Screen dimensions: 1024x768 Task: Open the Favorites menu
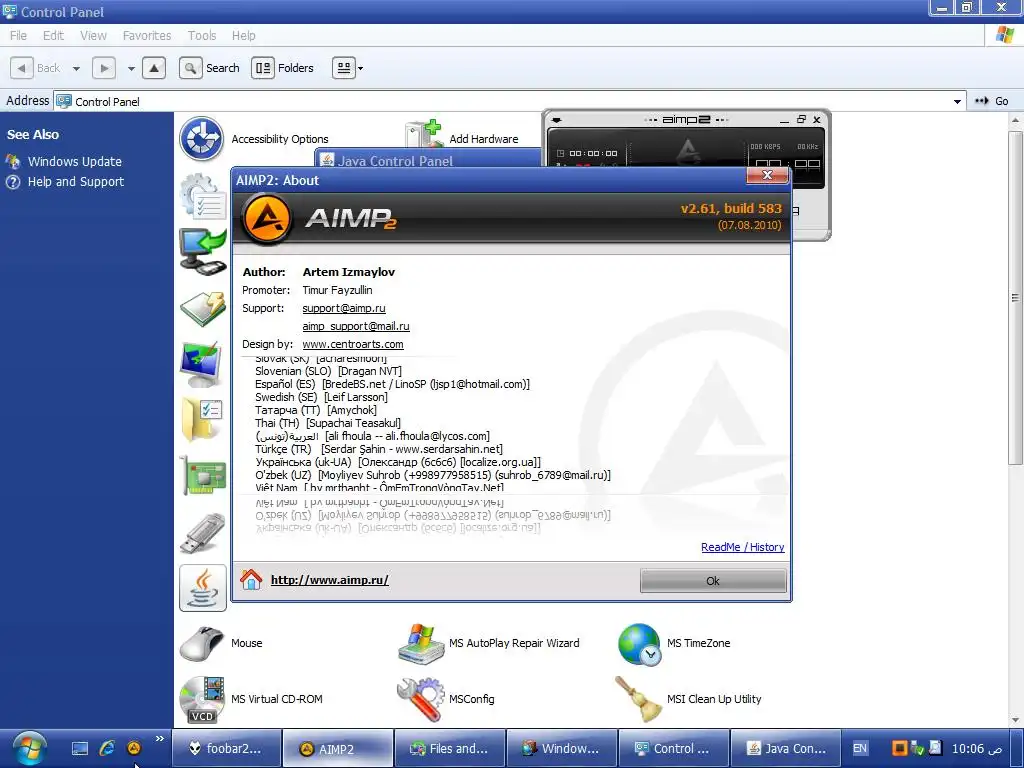click(147, 35)
